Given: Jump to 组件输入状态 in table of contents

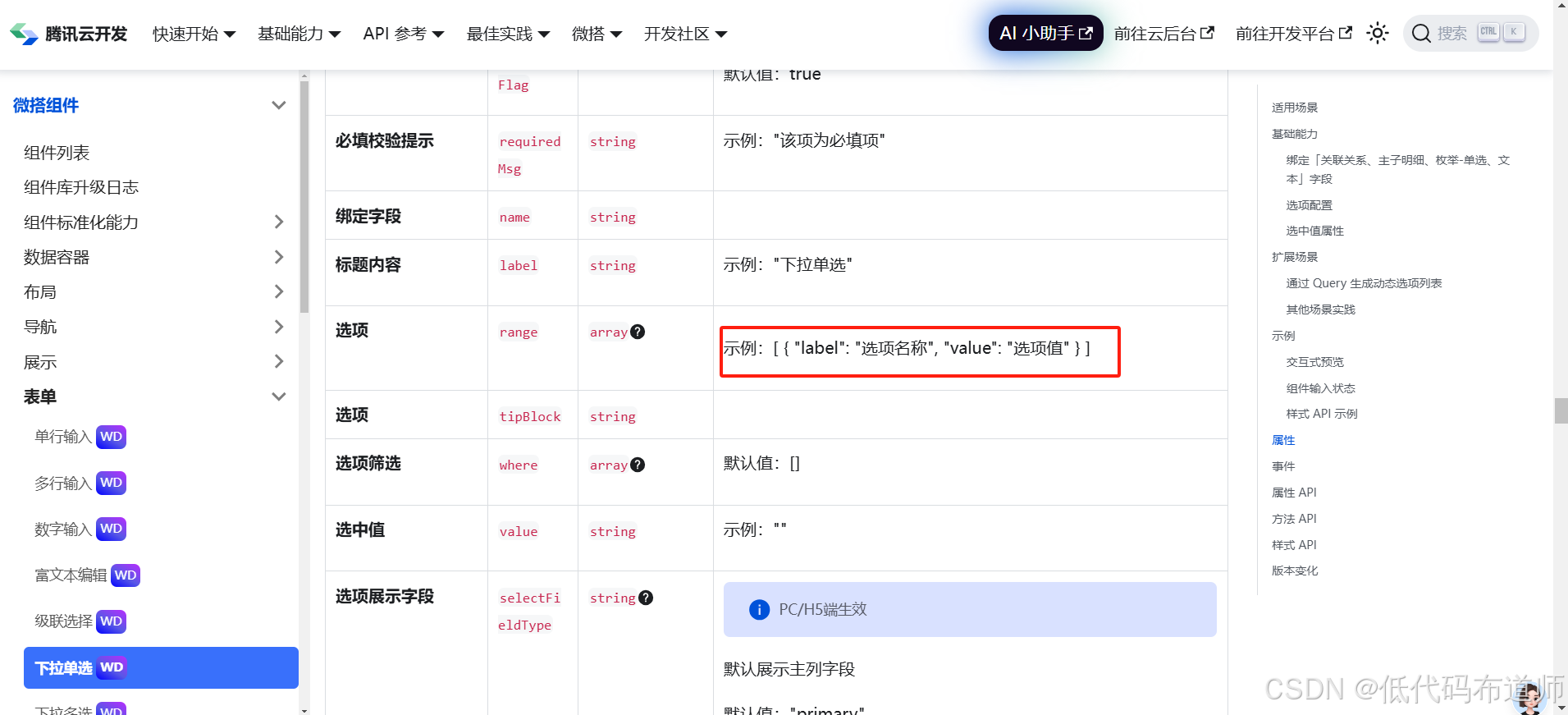Looking at the screenshot, I should click(x=1321, y=388).
